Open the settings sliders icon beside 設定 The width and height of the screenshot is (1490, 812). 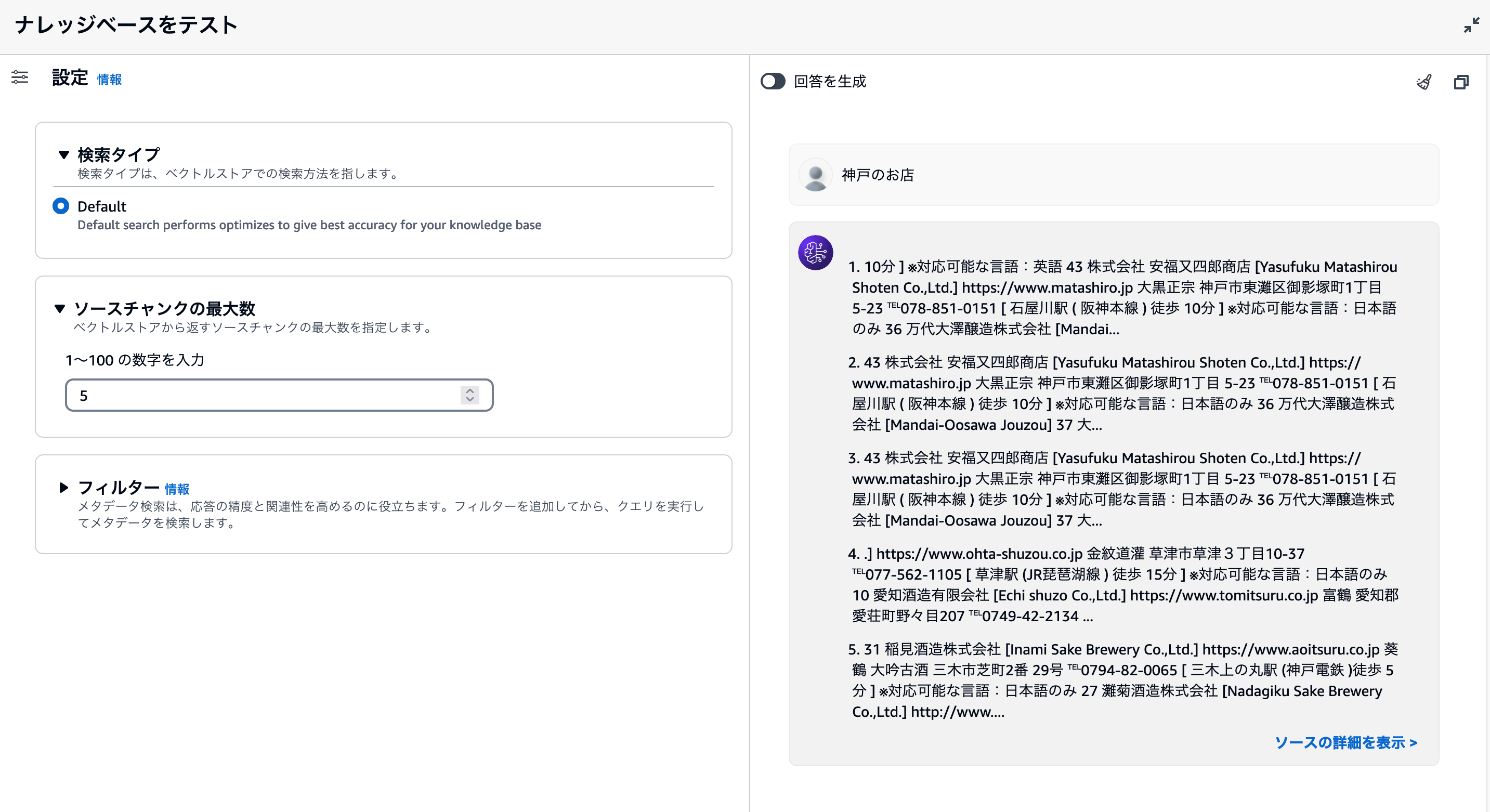pyautogui.click(x=19, y=77)
